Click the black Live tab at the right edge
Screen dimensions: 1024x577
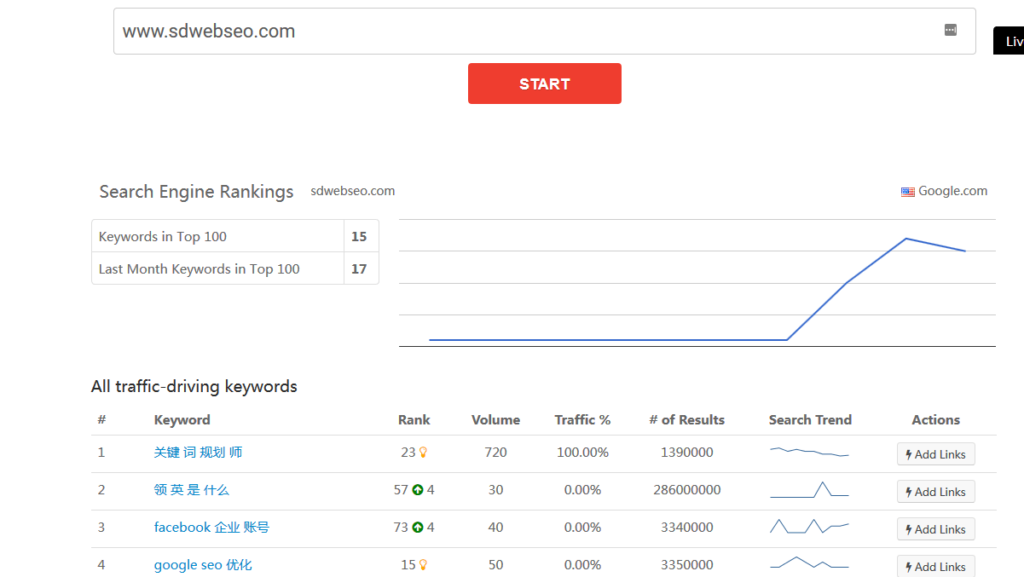pyautogui.click(x=1010, y=41)
